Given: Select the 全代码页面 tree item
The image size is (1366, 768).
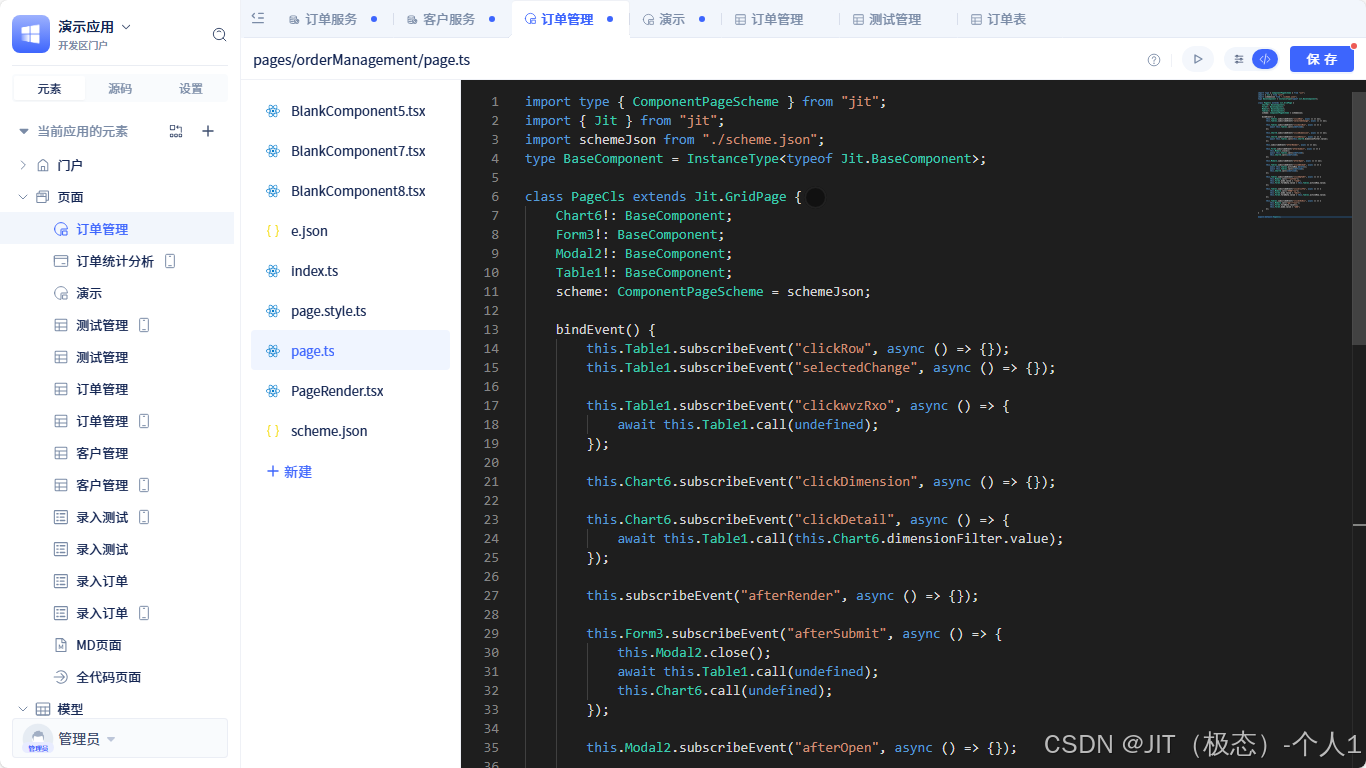Looking at the screenshot, I should point(117,677).
